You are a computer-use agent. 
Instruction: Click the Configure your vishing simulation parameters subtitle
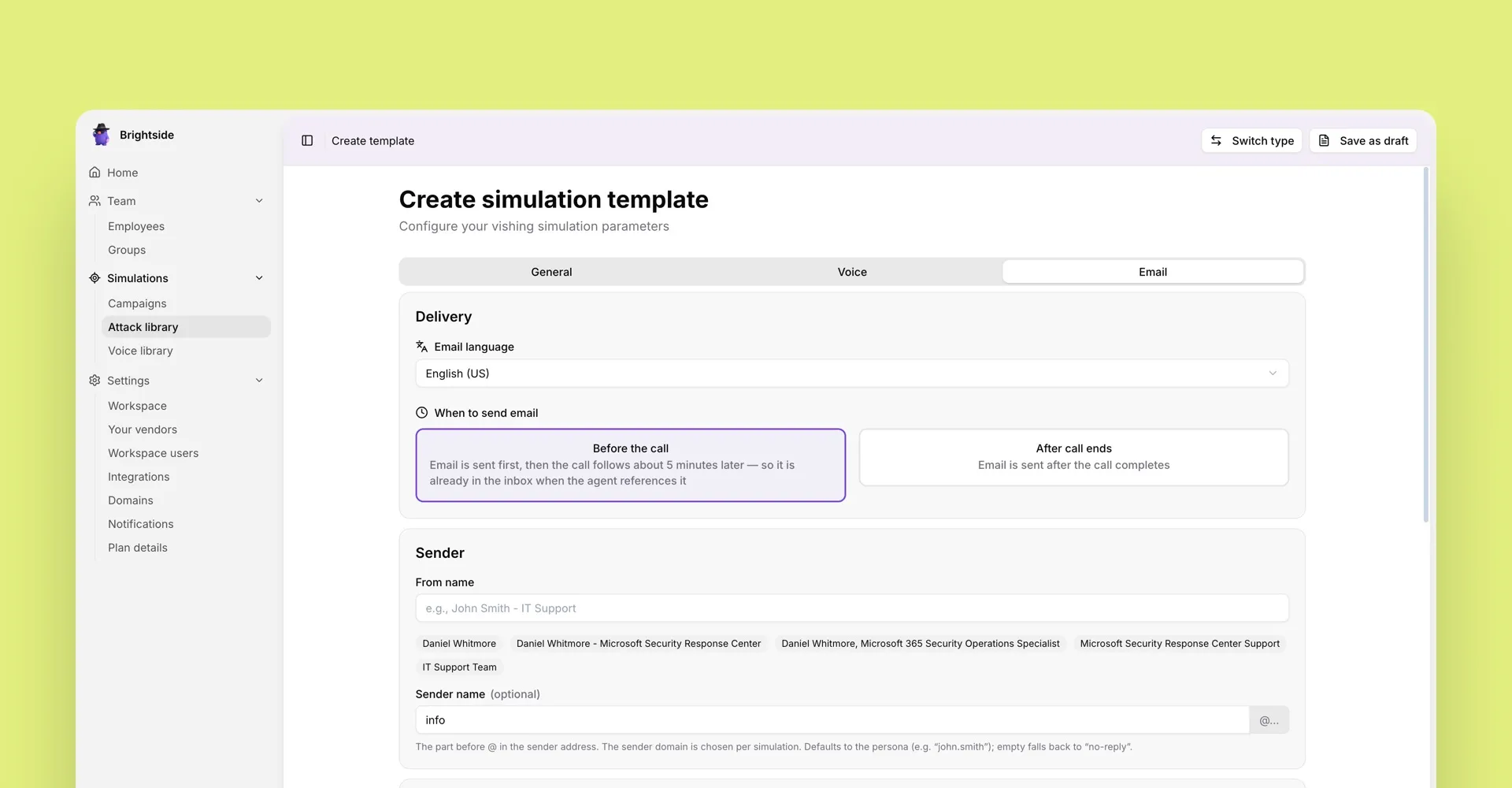click(x=534, y=226)
